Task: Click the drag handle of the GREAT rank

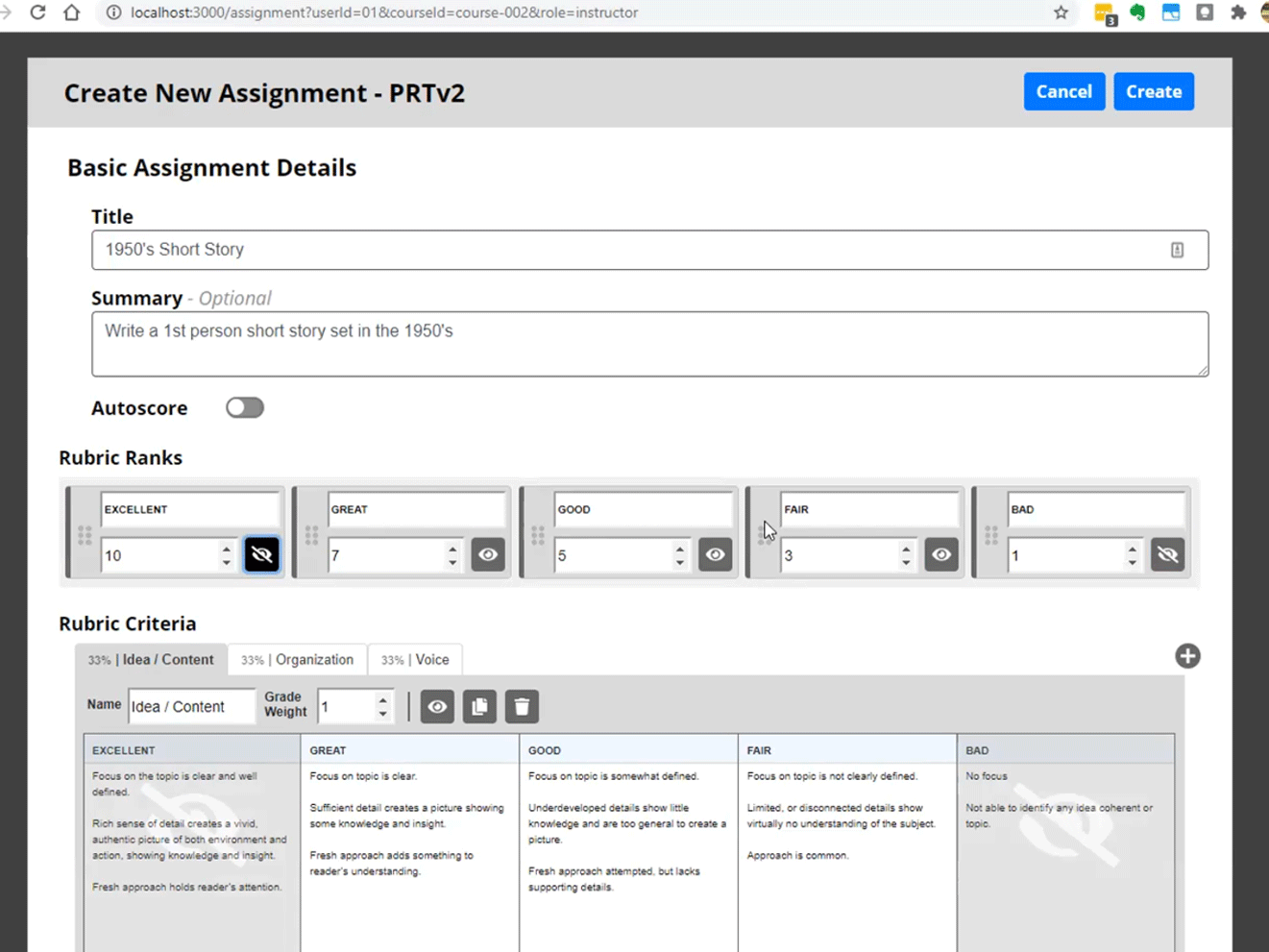Action: pos(311,534)
